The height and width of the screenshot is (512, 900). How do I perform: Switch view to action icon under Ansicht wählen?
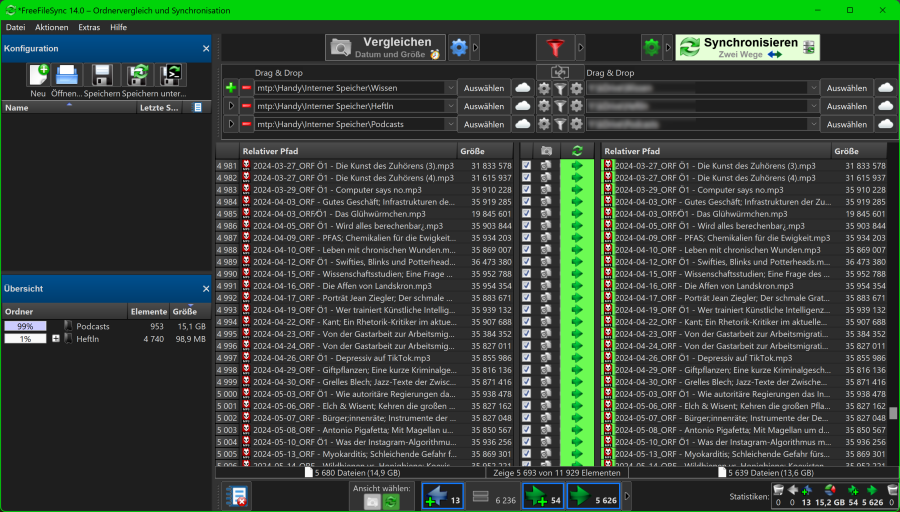391,502
